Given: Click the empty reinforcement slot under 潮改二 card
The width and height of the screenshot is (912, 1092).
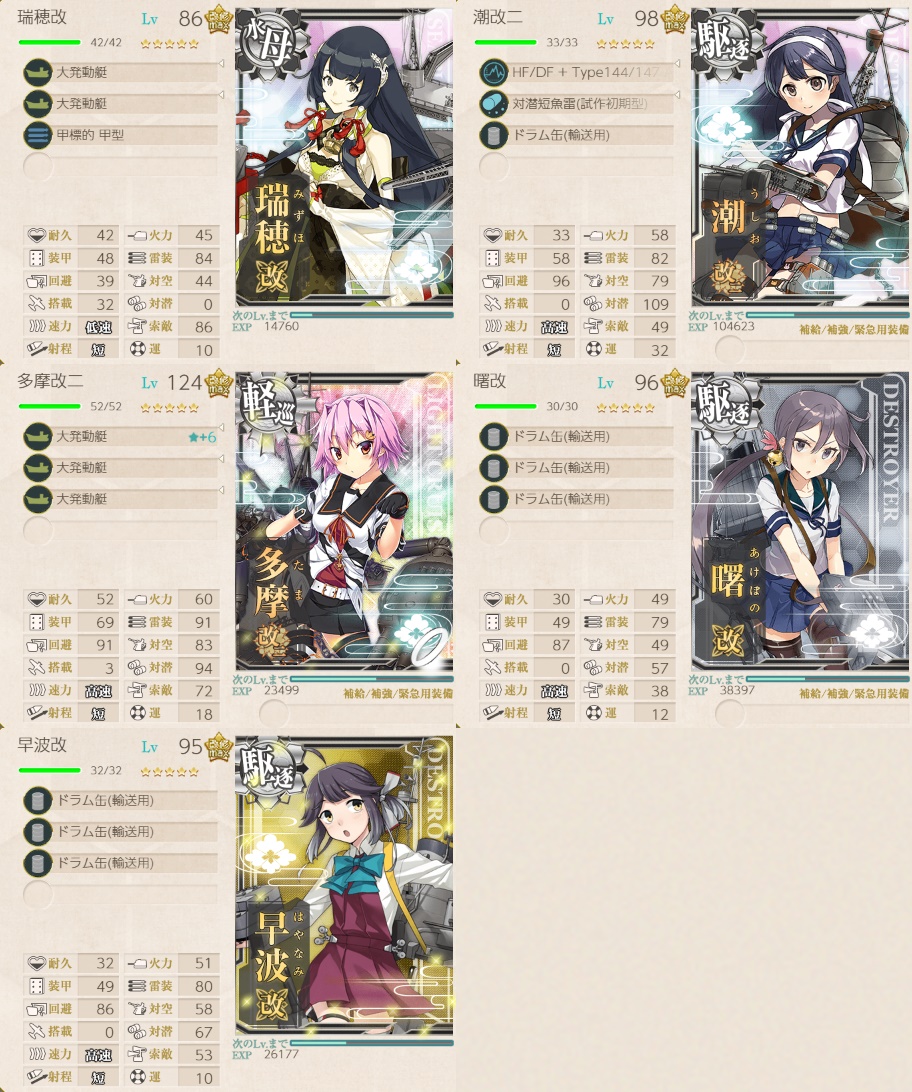Looking at the screenshot, I should tap(730, 349).
